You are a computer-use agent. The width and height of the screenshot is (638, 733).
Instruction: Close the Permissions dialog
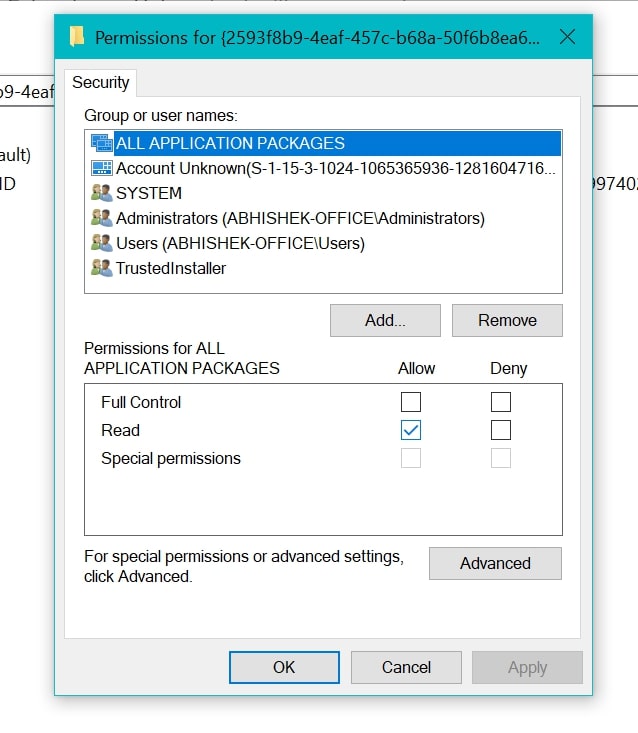pyautogui.click(x=567, y=37)
